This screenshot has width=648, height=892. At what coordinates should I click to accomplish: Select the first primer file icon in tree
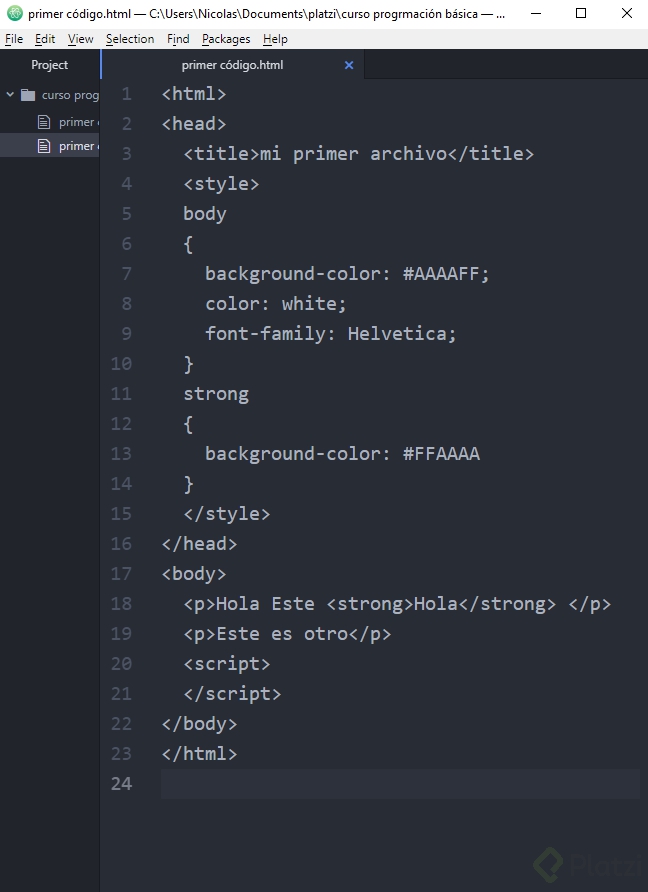point(44,122)
